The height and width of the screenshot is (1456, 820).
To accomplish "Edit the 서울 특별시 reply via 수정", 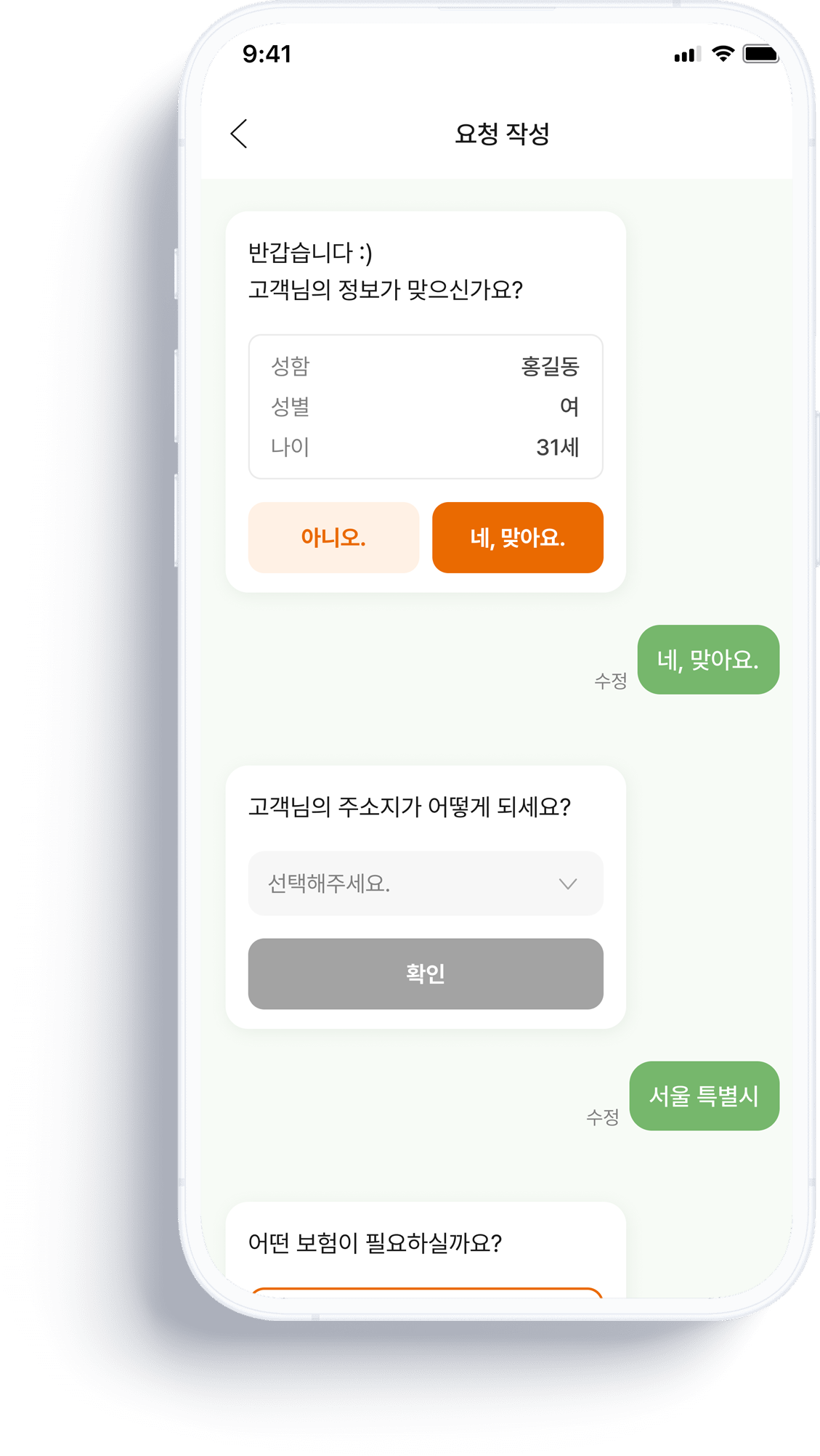I will (x=602, y=1117).
